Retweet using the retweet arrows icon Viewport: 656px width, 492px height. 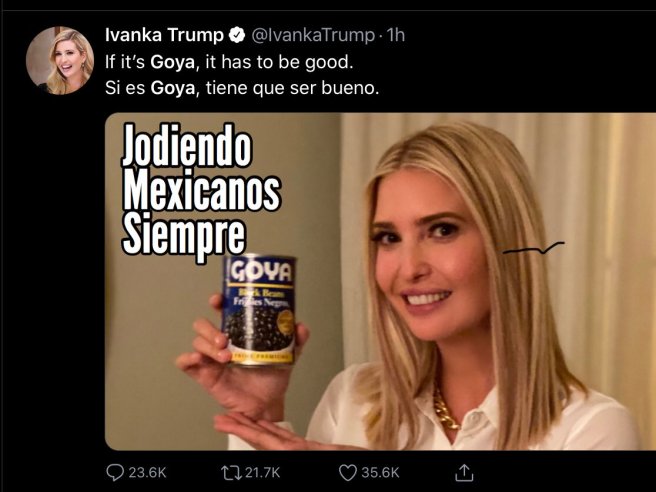[x=231, y=473]
